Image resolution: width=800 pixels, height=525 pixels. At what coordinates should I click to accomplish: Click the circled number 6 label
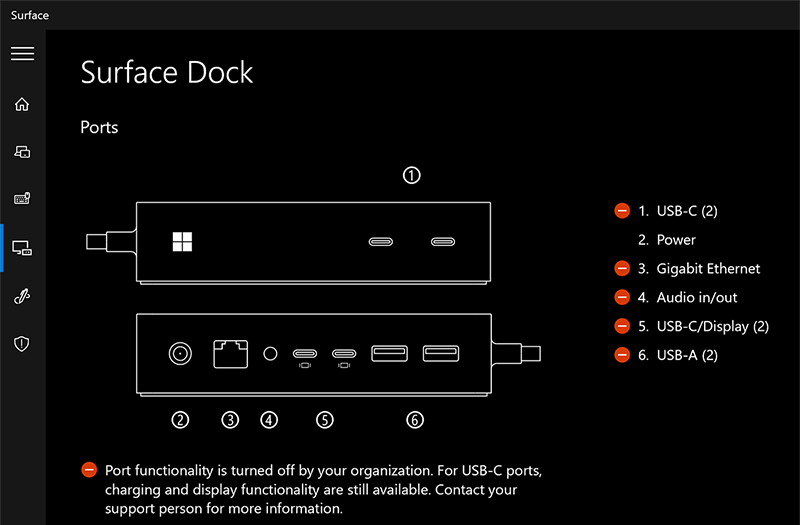point(415,420)
